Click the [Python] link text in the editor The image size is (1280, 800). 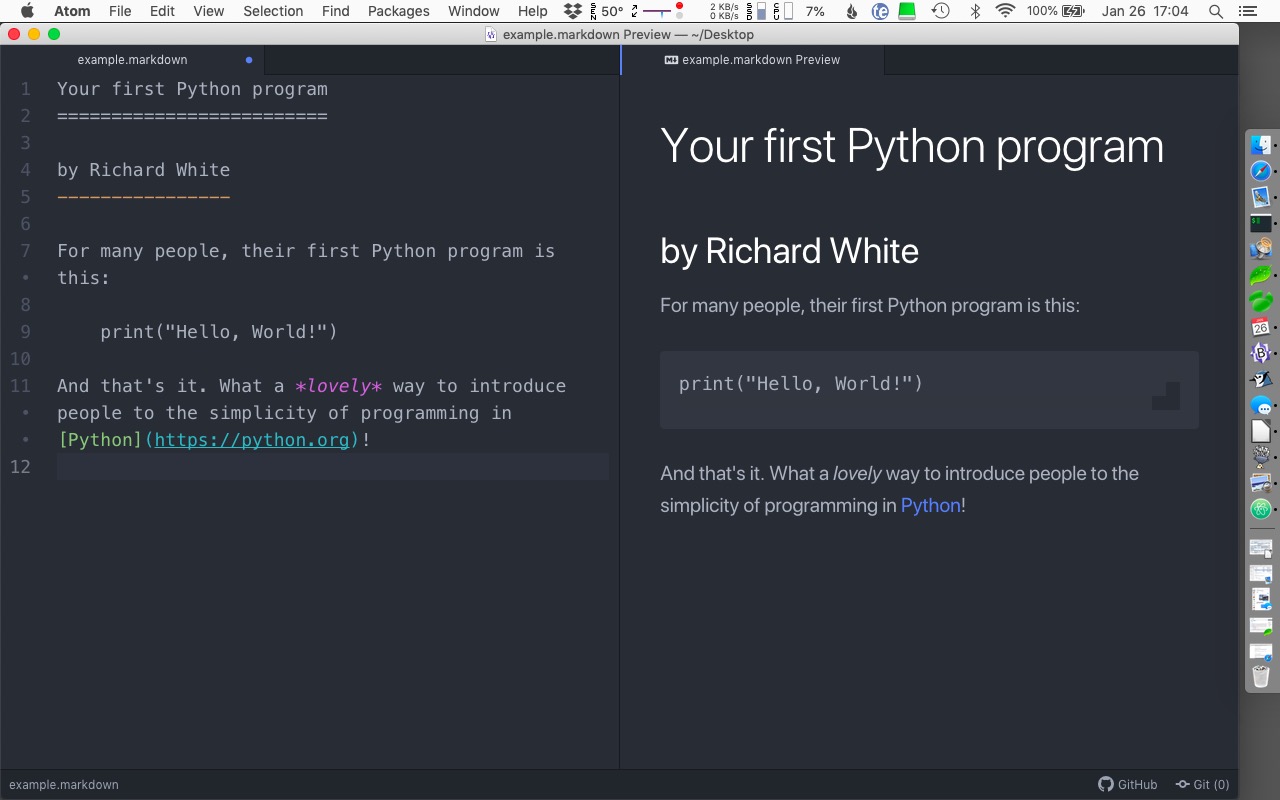(x=100, y=440)
